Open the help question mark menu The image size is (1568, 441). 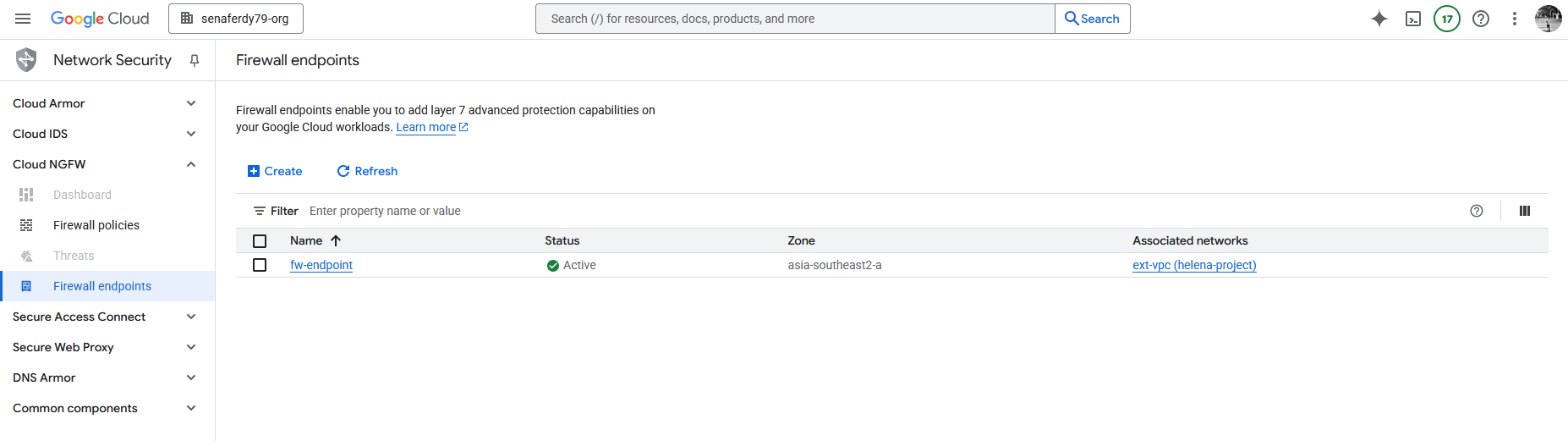1480,19
